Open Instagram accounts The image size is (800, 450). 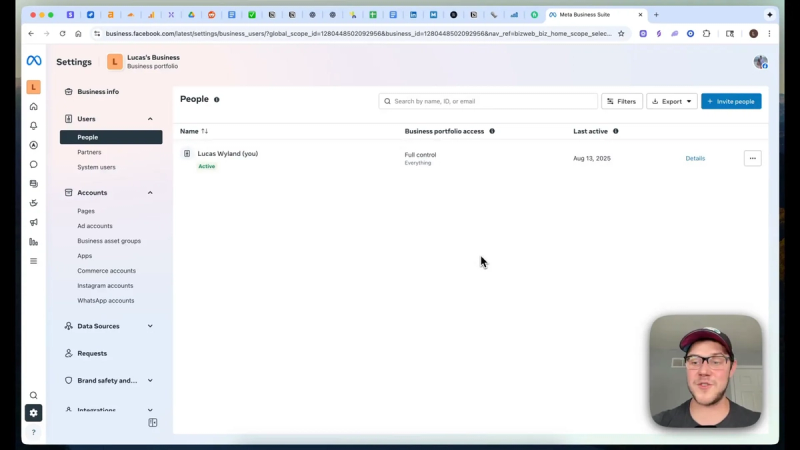pyautogui.click(x=105, y=286)
